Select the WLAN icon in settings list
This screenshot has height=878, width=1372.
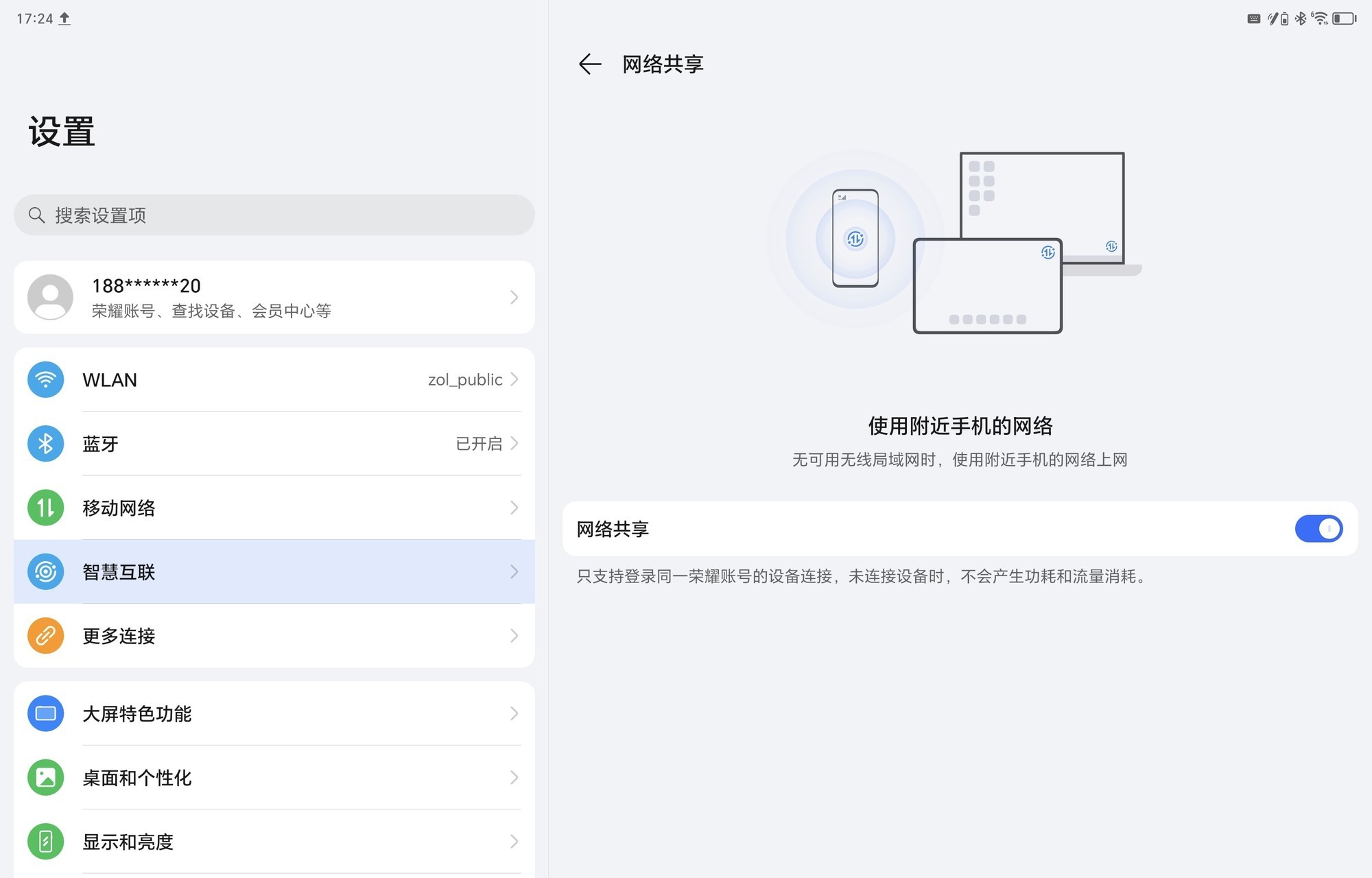45,379
